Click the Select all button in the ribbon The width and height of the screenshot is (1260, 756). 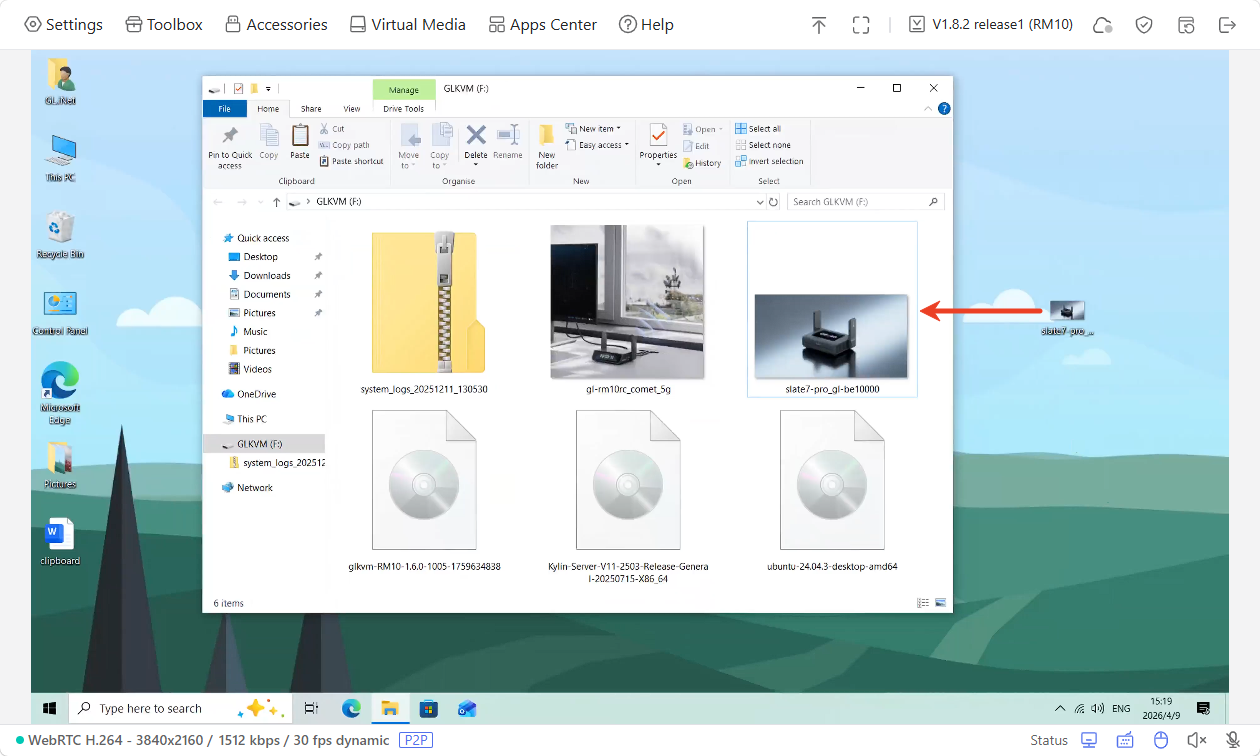click(763, 128)
